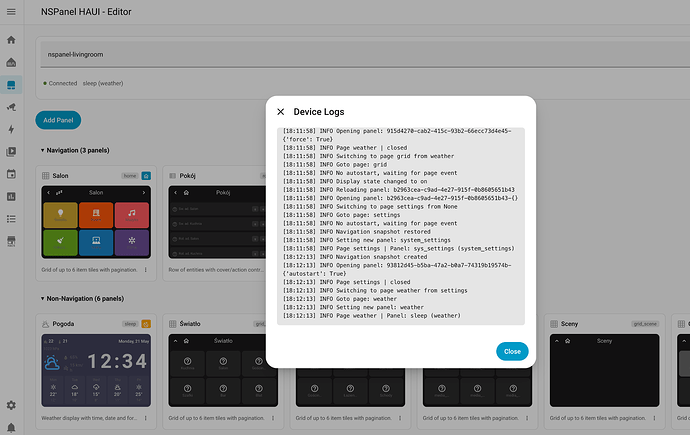Collapse the Navigation (3 panels) section
This screenshot has height=435, width=690.
point(75,150)
